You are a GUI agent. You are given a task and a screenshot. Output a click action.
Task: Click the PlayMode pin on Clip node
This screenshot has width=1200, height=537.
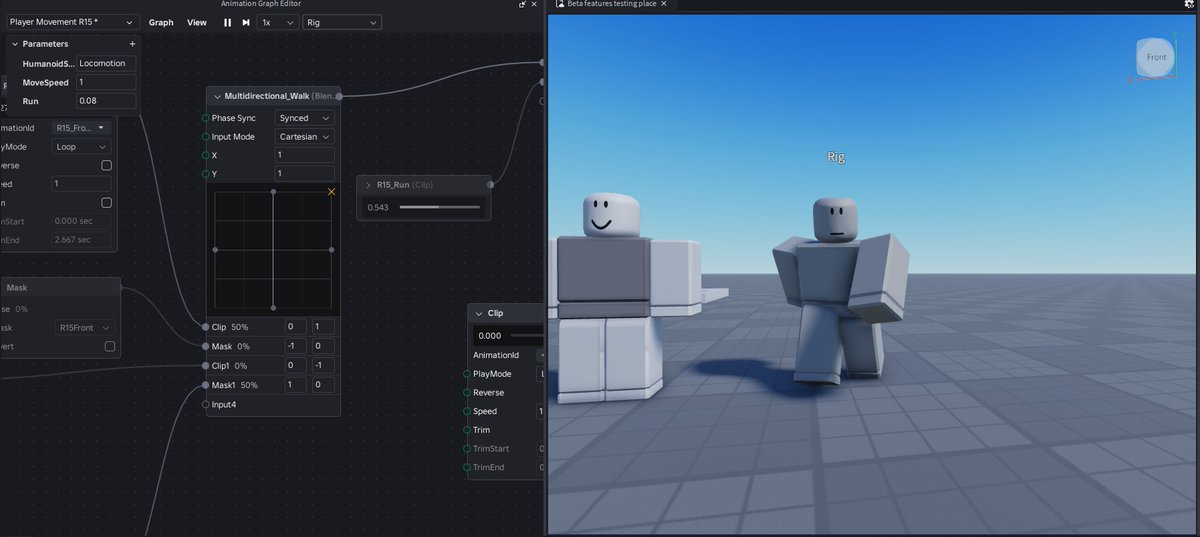[467, 374]
